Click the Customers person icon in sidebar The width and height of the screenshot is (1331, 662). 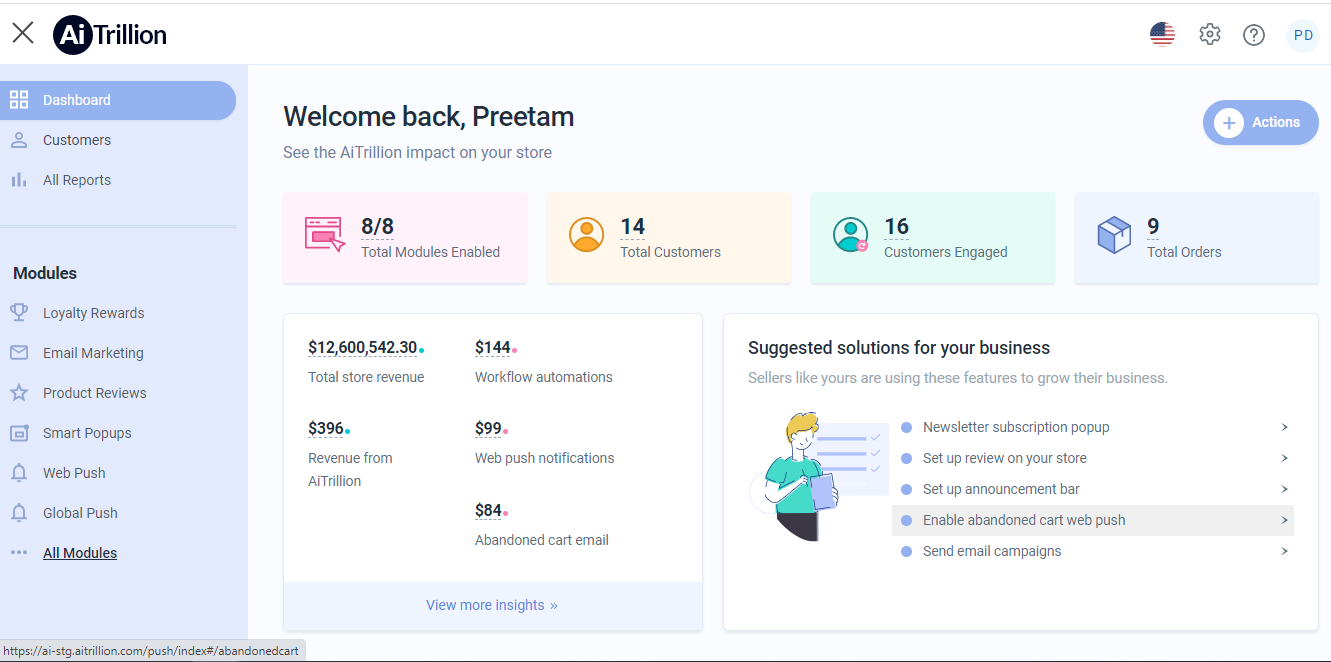coord(19,140)
